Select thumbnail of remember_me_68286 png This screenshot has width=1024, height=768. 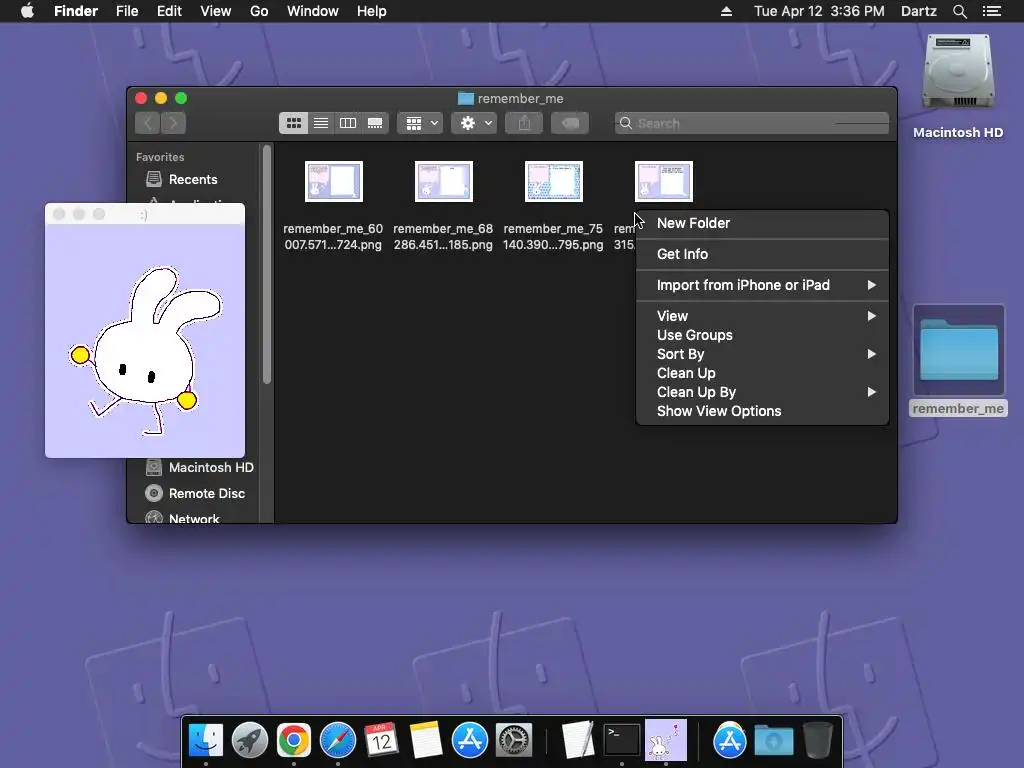pyautogui.click(x=444, y=182)
